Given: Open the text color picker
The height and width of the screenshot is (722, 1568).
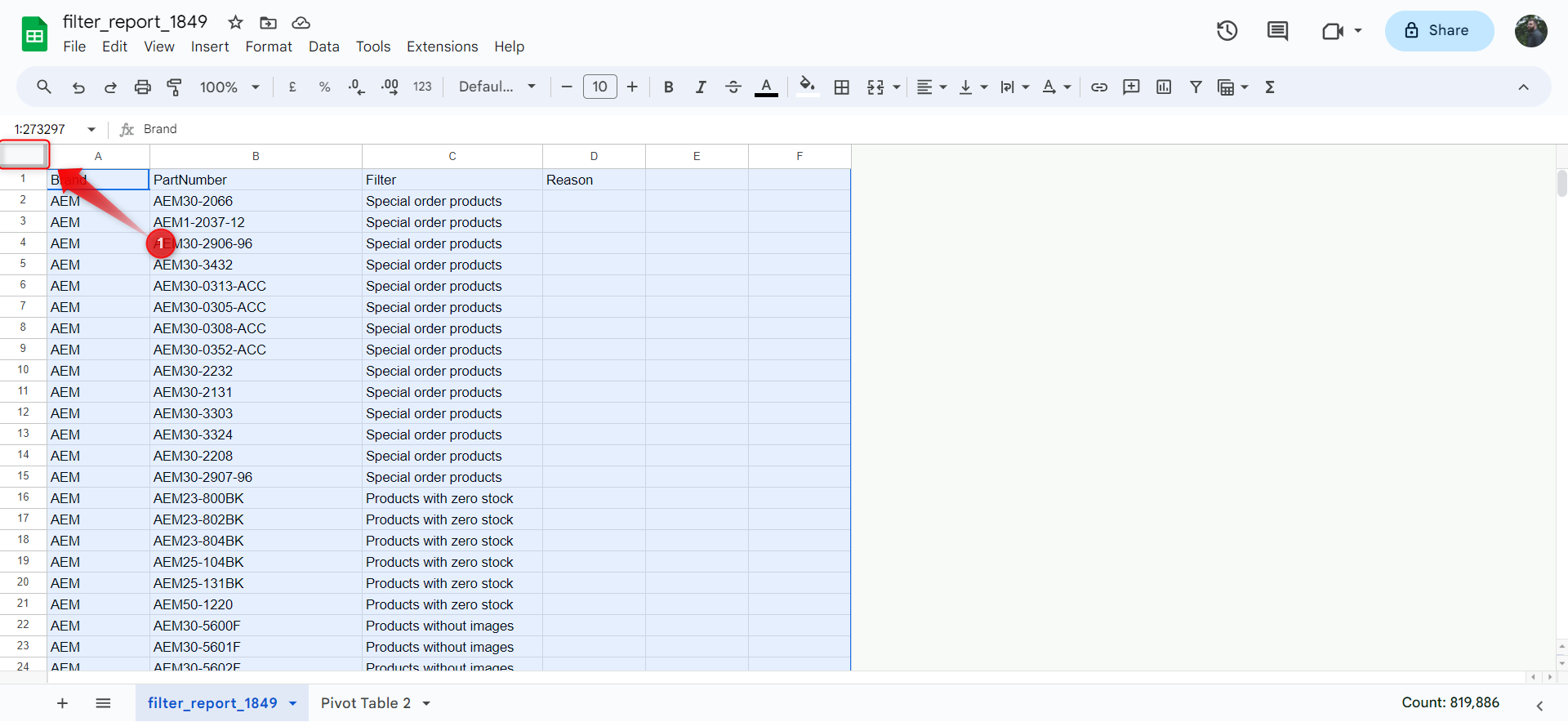Looking at the screenshot, I should tap(766, 87).
